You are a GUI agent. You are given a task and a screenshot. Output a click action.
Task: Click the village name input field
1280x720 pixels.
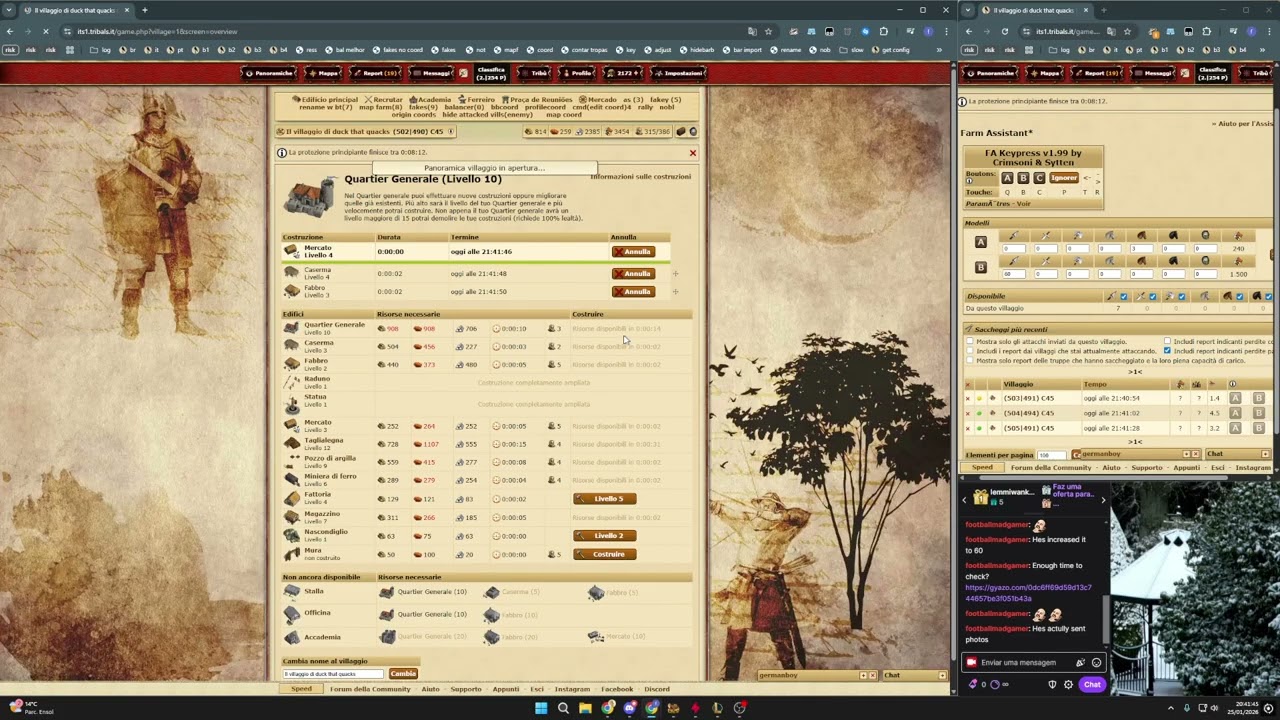(x=333, y=674)
